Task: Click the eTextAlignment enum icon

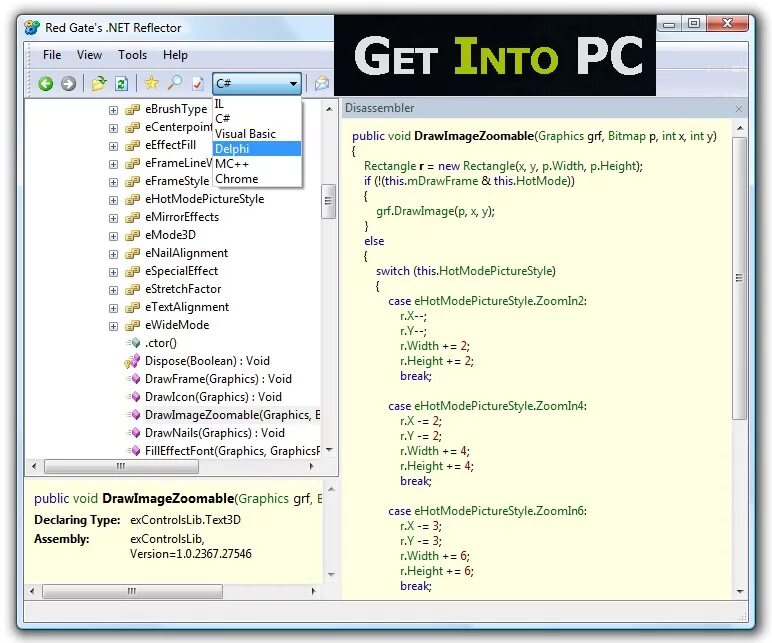Action: 132,308
